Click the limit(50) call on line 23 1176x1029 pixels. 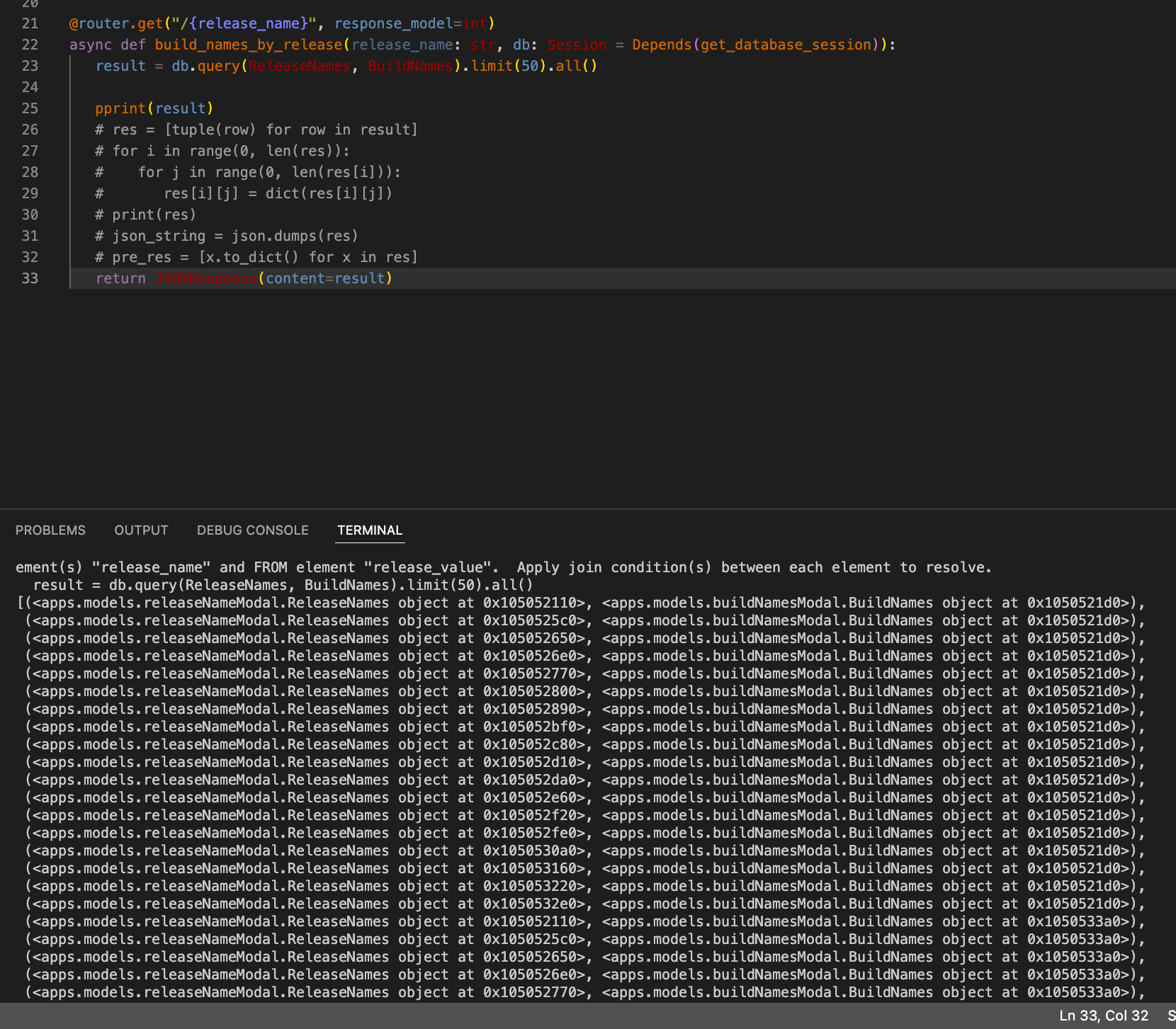point(509,66)
